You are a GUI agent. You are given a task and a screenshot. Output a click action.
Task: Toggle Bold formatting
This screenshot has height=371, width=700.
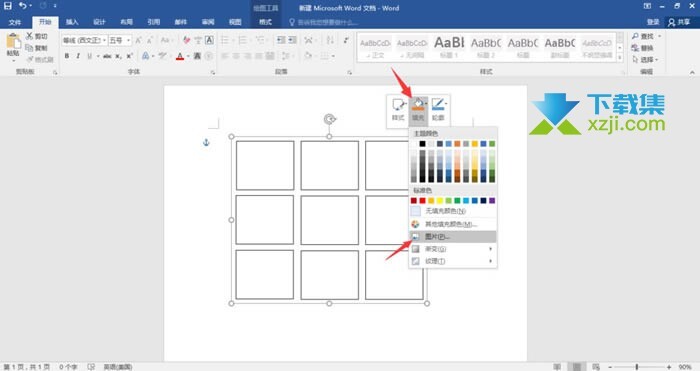[67, 56]
